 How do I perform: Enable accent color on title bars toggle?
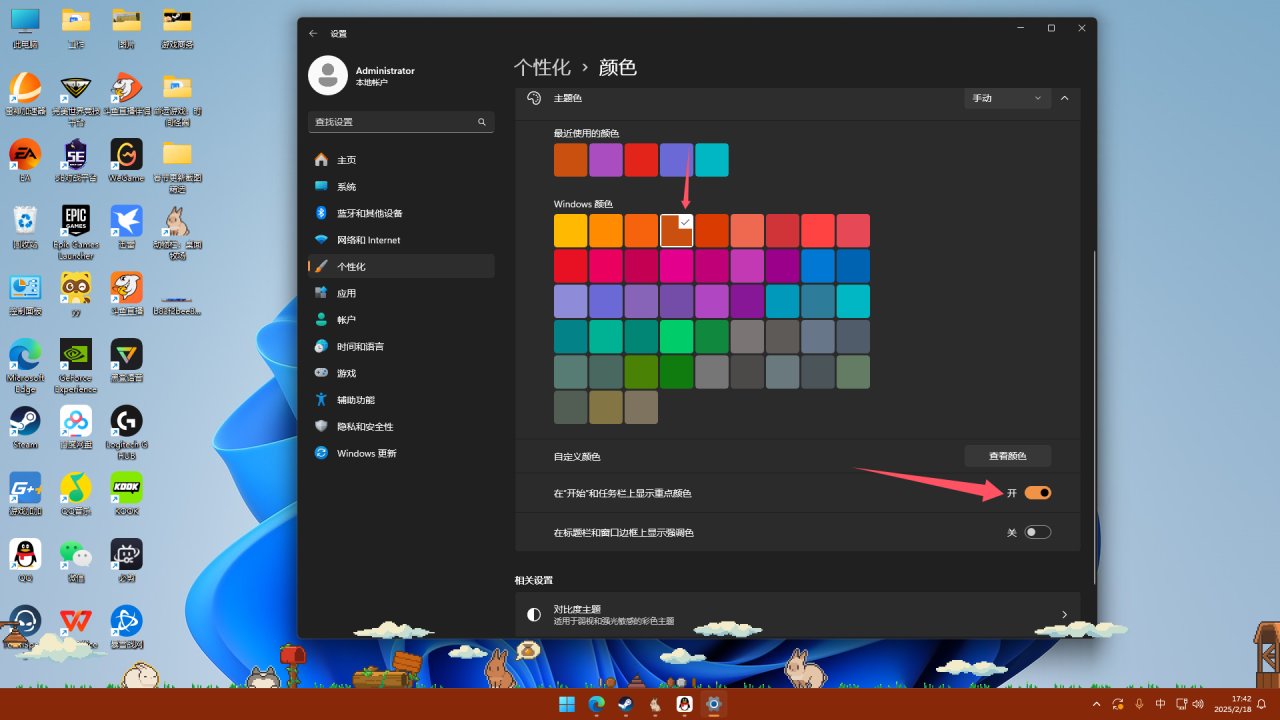tap(1038, 532)
